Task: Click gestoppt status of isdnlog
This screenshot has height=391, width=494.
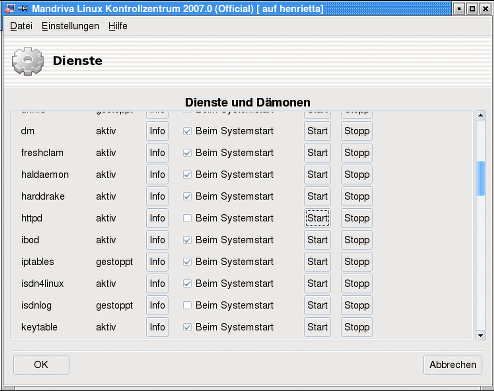Action: click(114, 306)
